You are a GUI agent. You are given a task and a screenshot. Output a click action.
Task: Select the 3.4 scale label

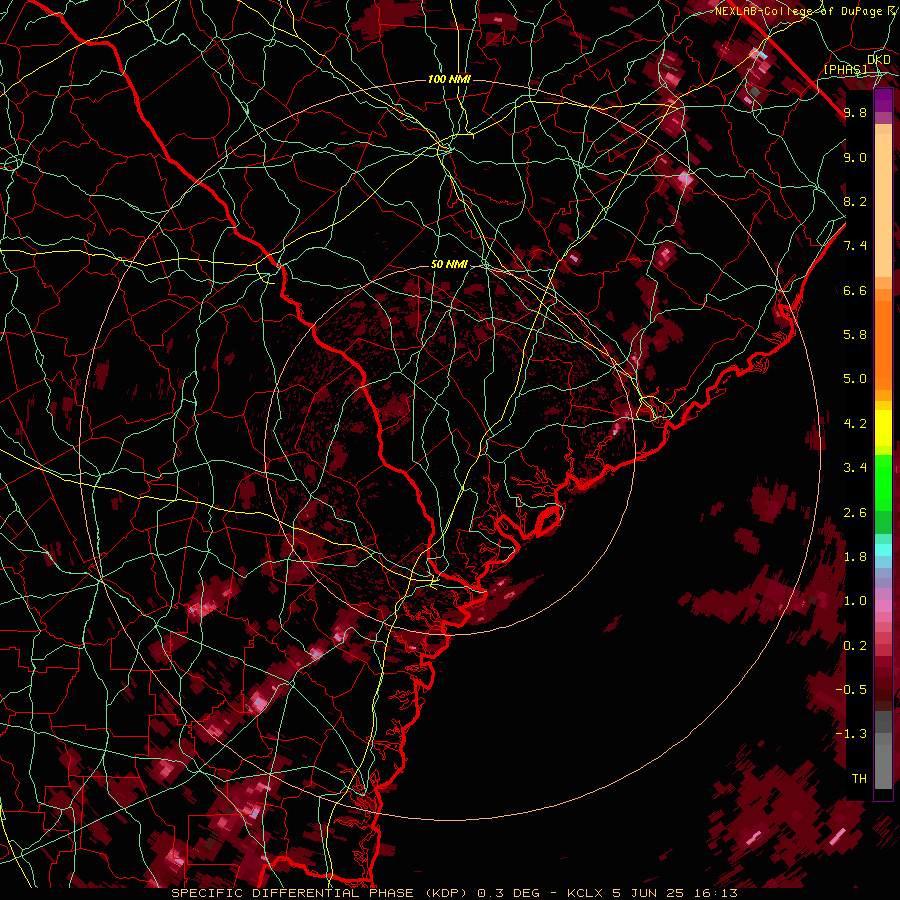855,468
